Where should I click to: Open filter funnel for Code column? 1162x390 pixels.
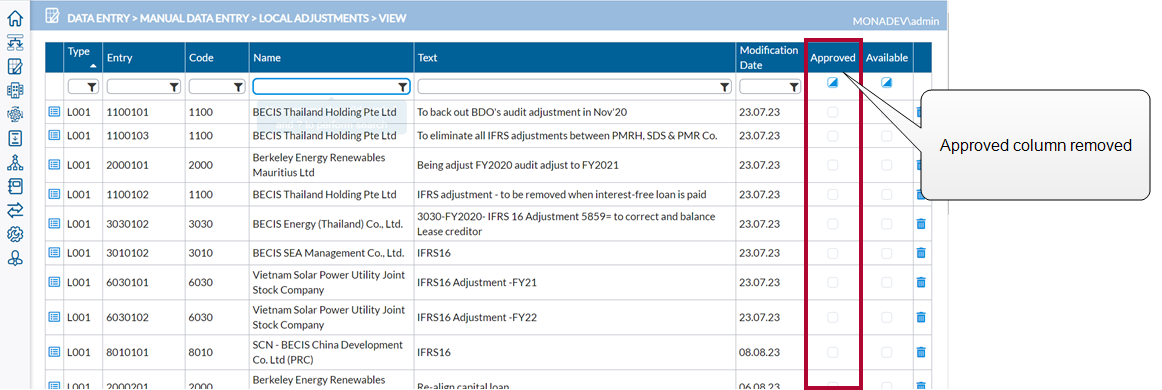[x=238, y=87]
